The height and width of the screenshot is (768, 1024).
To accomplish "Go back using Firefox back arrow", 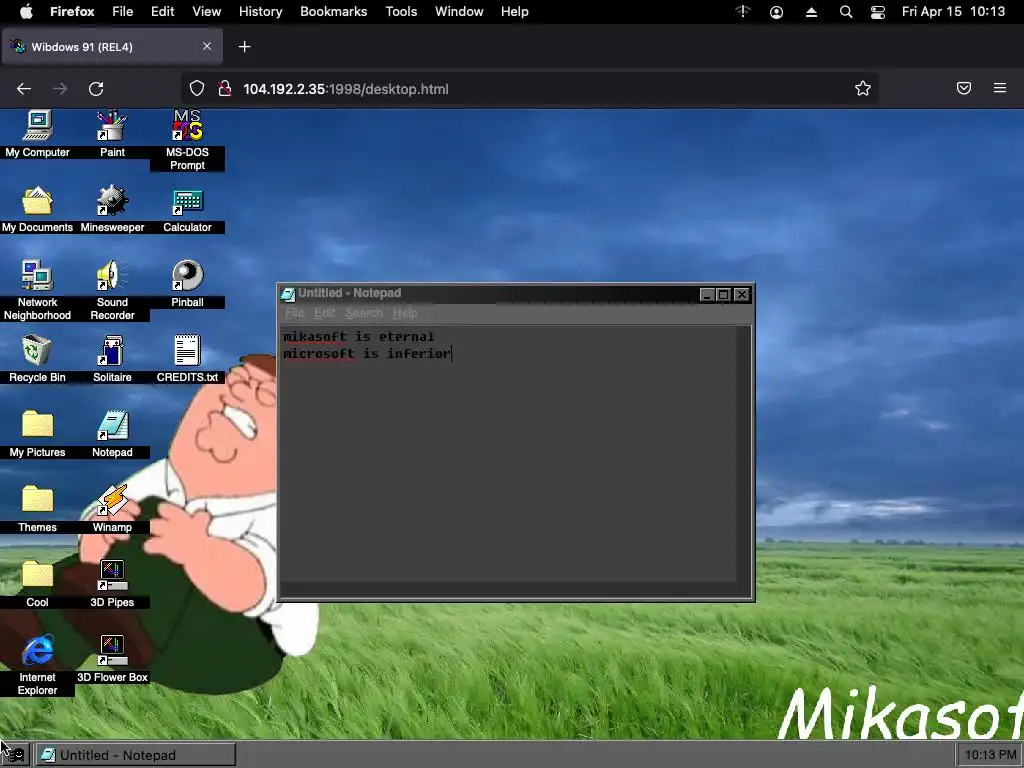I will coord(24,89).
